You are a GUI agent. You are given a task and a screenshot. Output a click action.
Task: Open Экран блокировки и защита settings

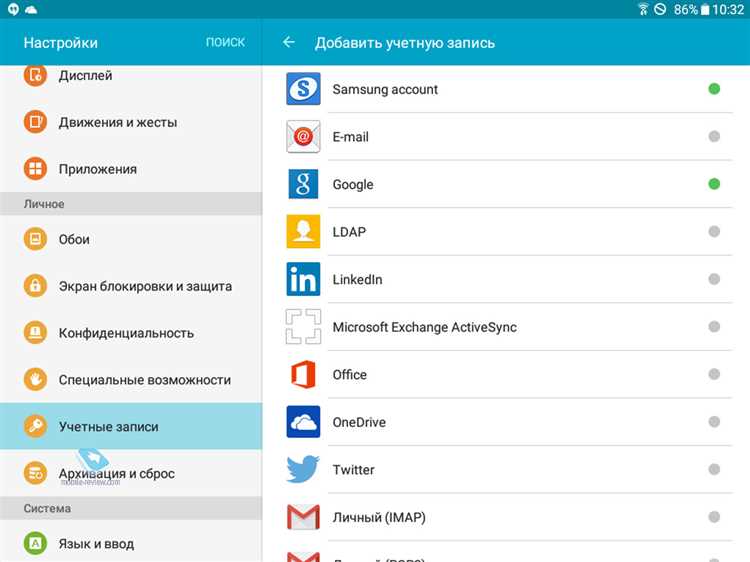click(x=145, y=286)
